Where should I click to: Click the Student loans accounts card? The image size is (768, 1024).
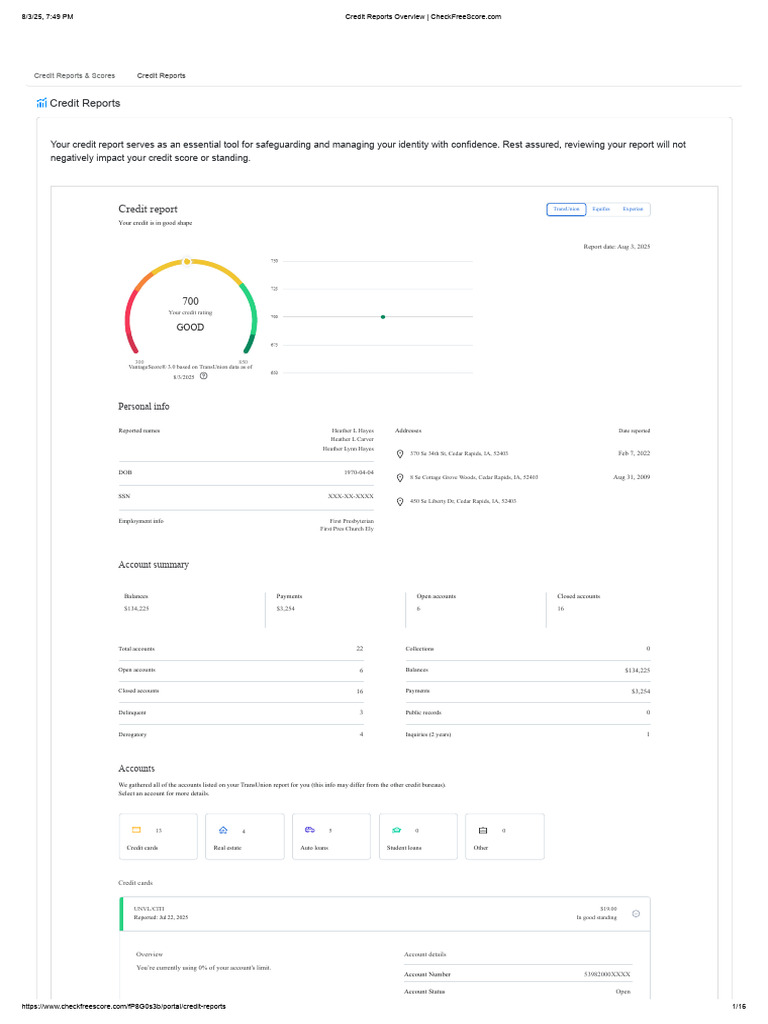coord(418,836)
